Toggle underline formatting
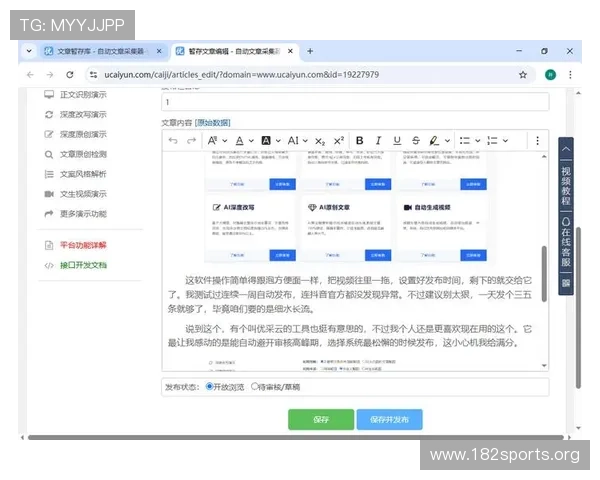Screen dimensions: 600x480 click(397, 141)
